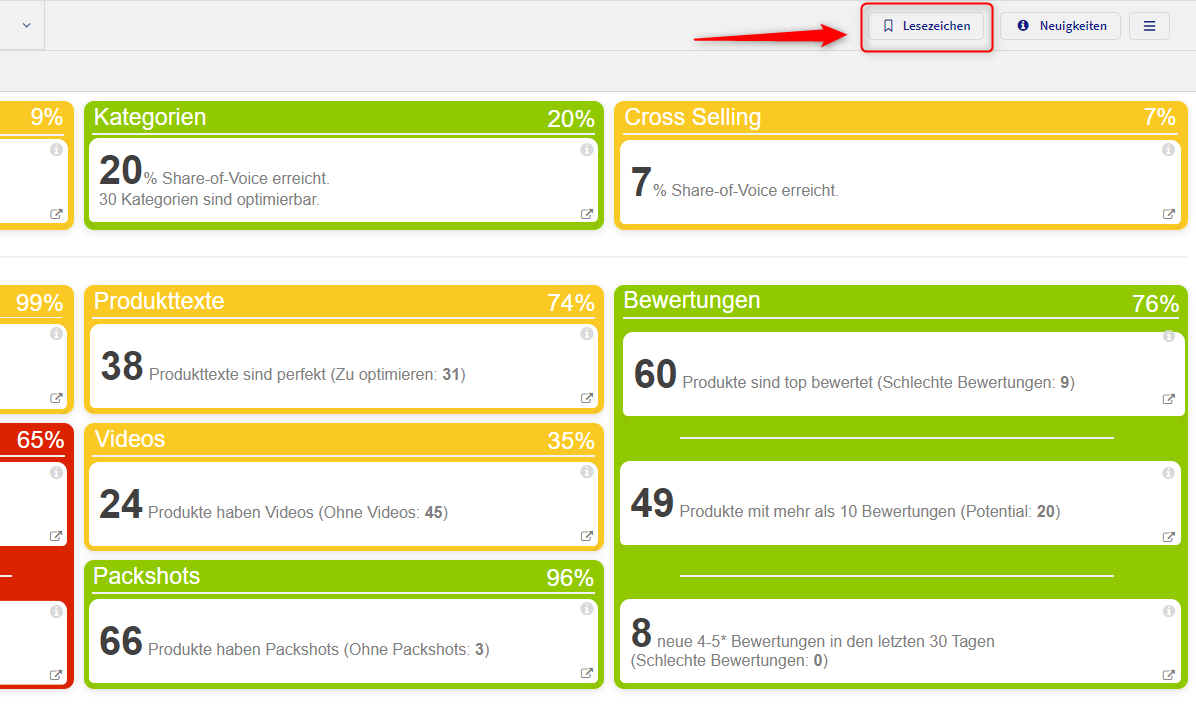Open external link for products with 10+ Bewertungen
This screenshot has height=710, width=1196.
[x=1168, y=537]
